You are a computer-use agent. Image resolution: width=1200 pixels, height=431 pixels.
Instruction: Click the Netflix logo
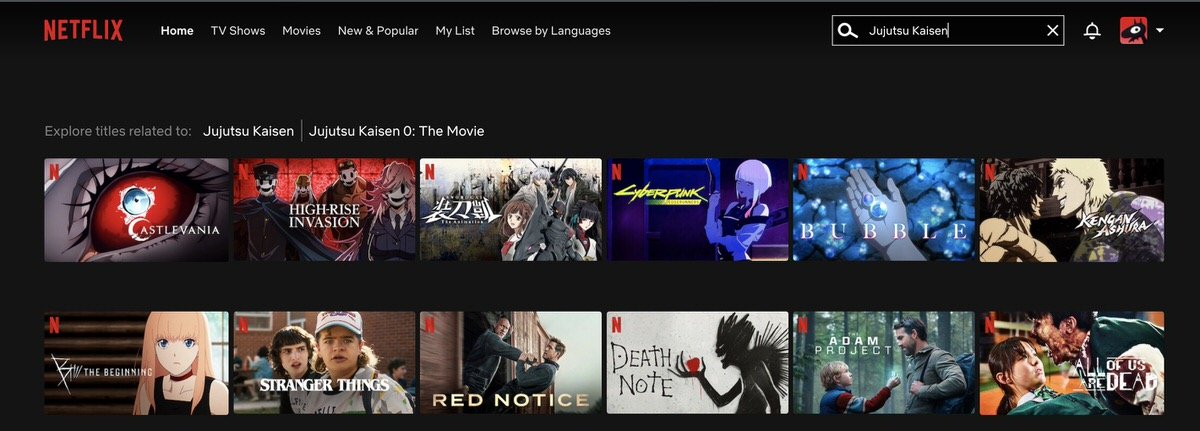83,31
